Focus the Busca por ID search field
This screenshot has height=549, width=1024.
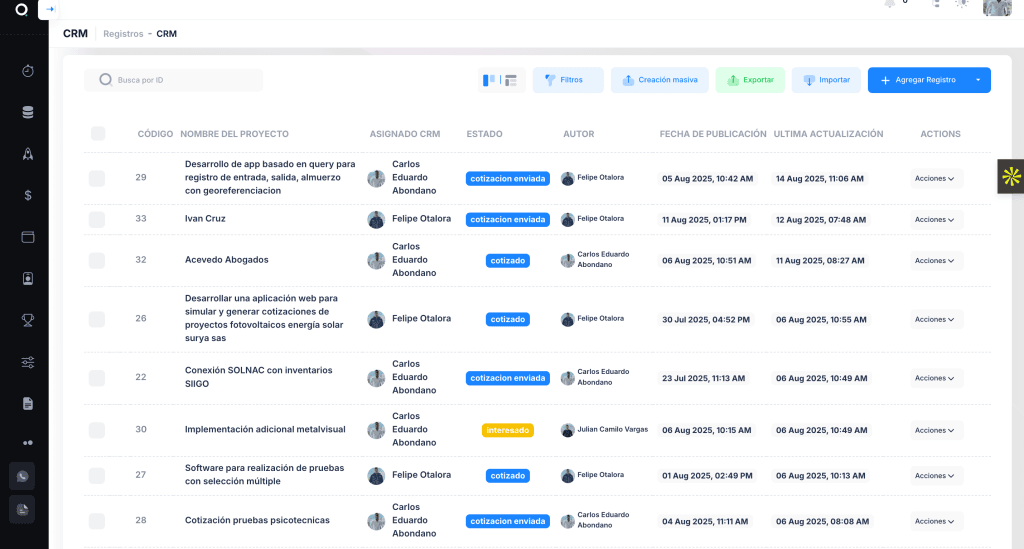coord(180,80)
